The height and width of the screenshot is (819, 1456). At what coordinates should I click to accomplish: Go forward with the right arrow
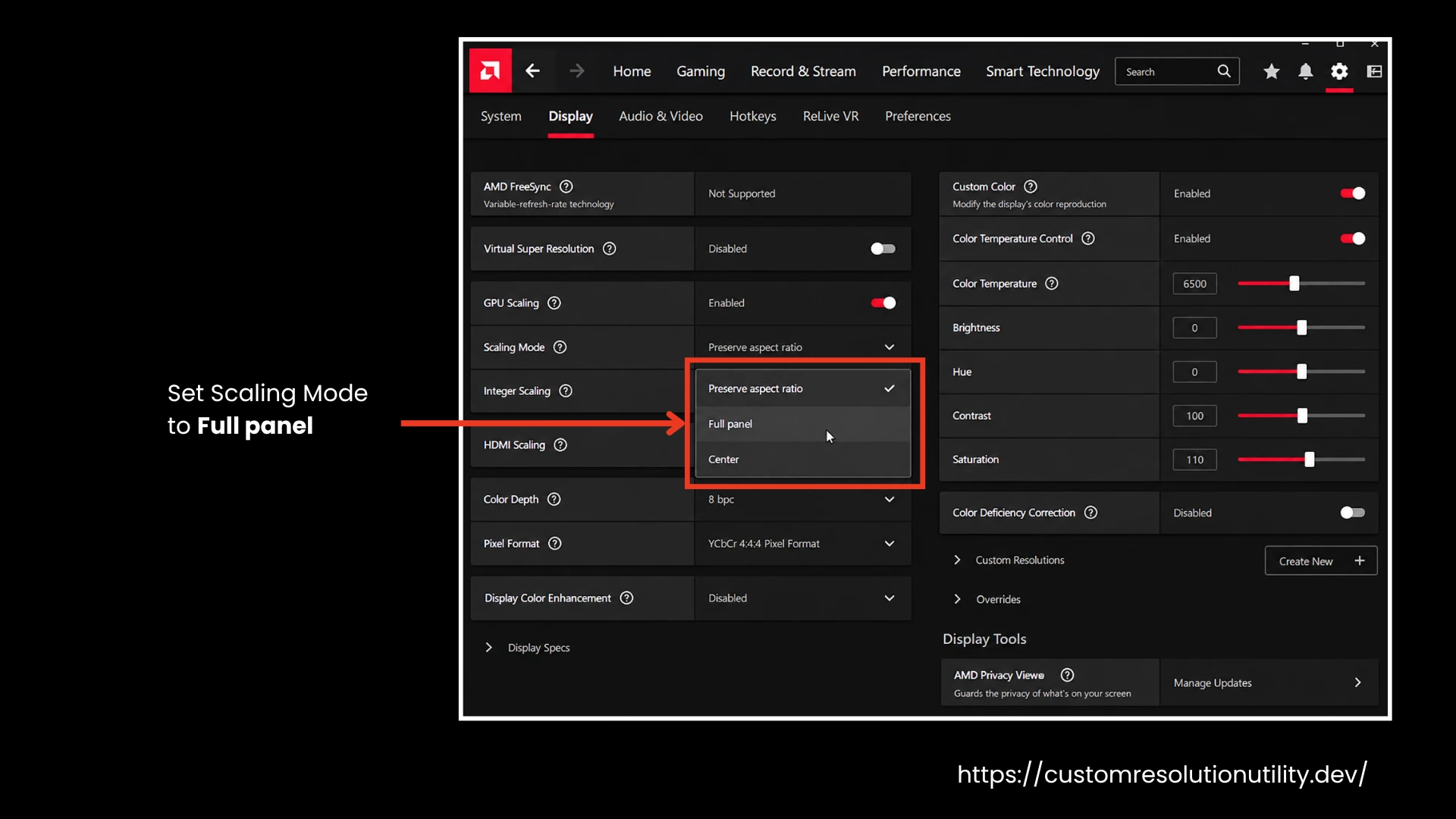tap(577, 71)
